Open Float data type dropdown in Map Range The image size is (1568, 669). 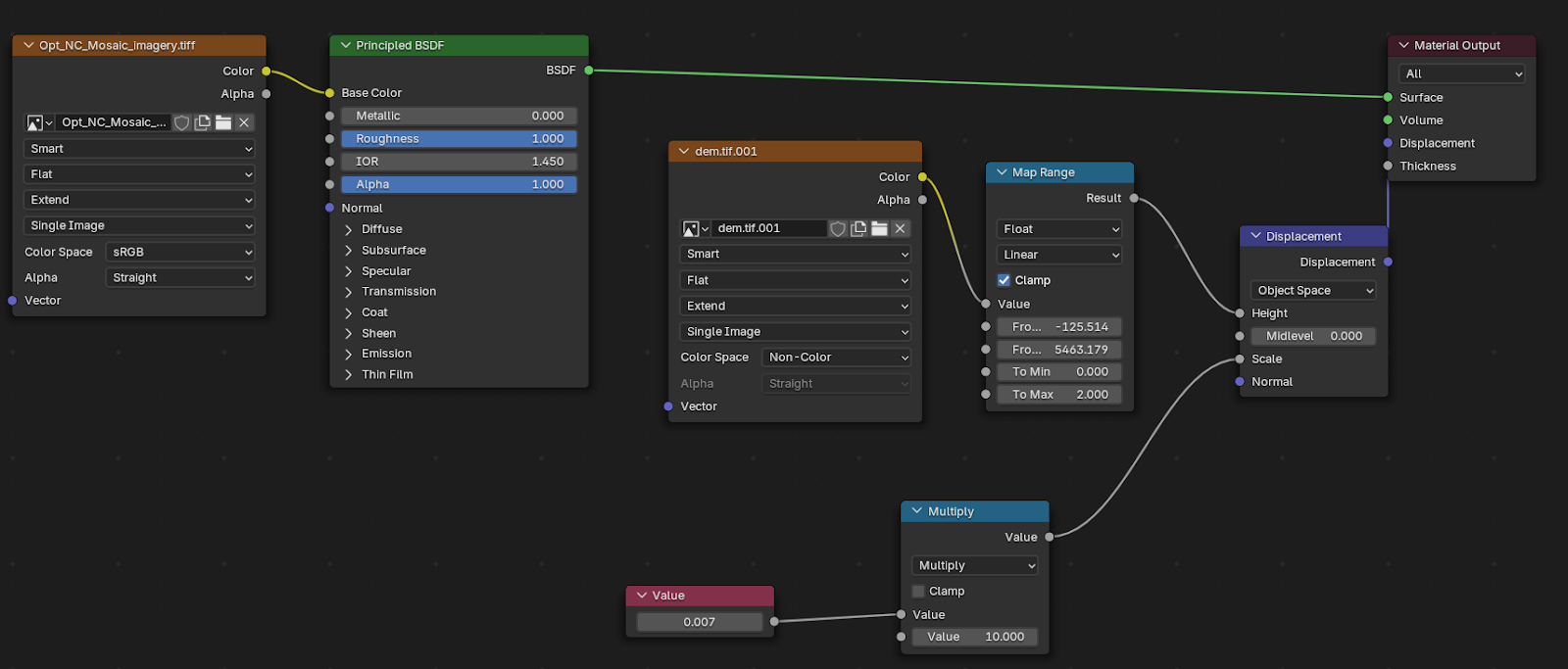1059,229
